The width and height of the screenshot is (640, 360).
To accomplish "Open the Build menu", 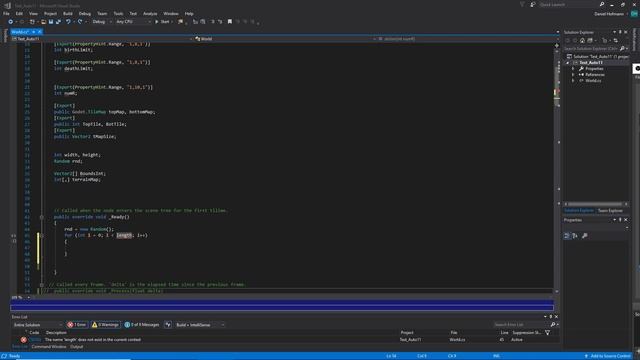I will pyautogui.click(x=68, y=13).
